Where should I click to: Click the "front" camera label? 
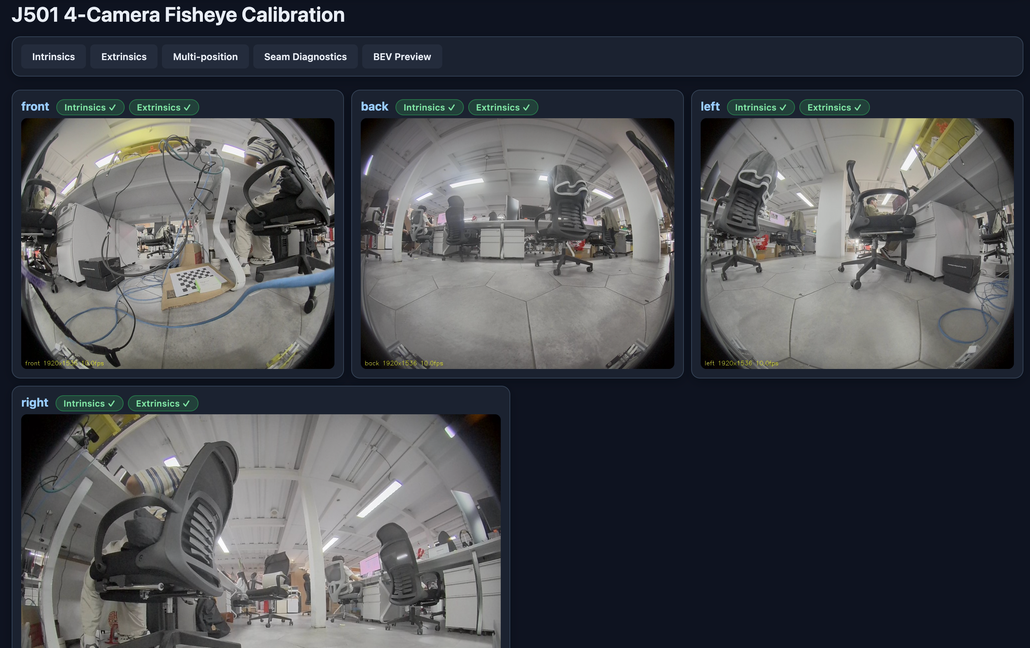tap(35, 106)
